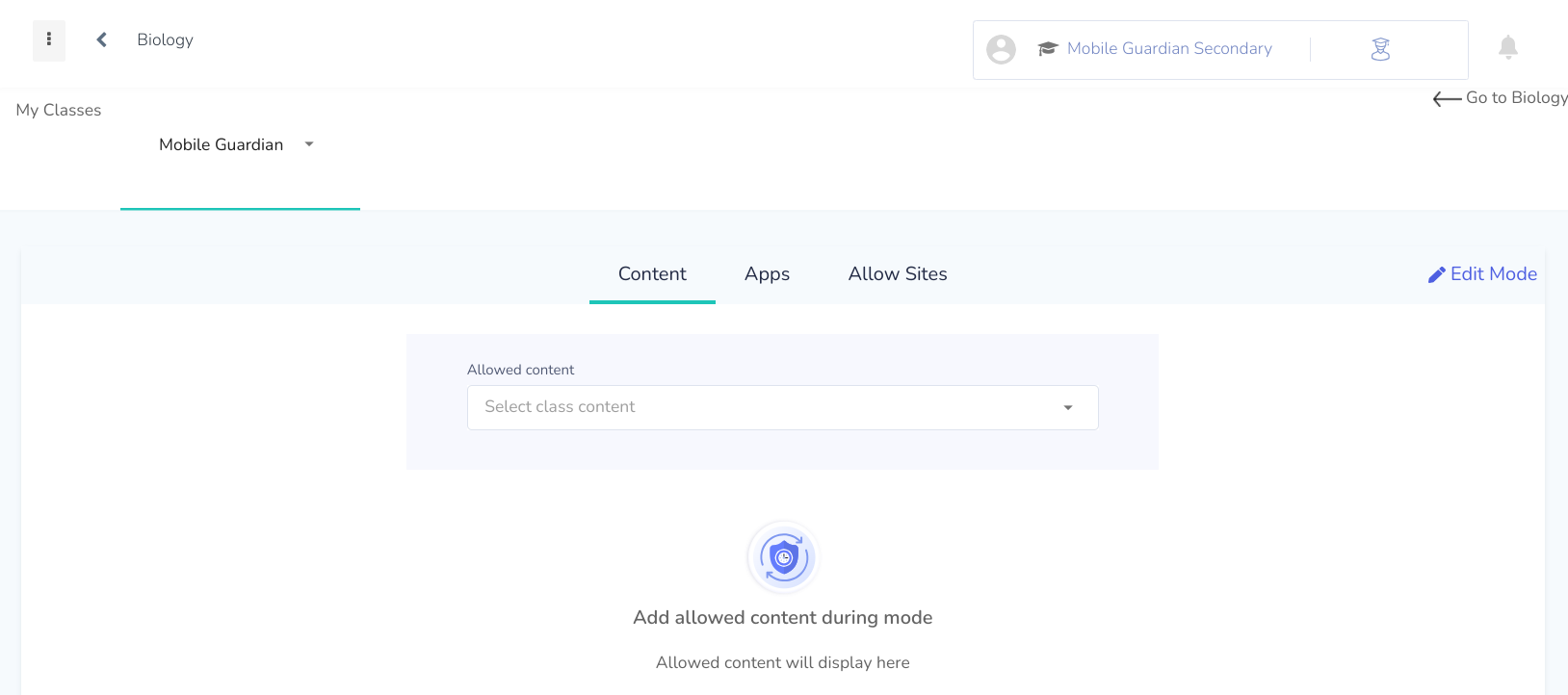Open the three-dot vertical menu

pos(49,40)
